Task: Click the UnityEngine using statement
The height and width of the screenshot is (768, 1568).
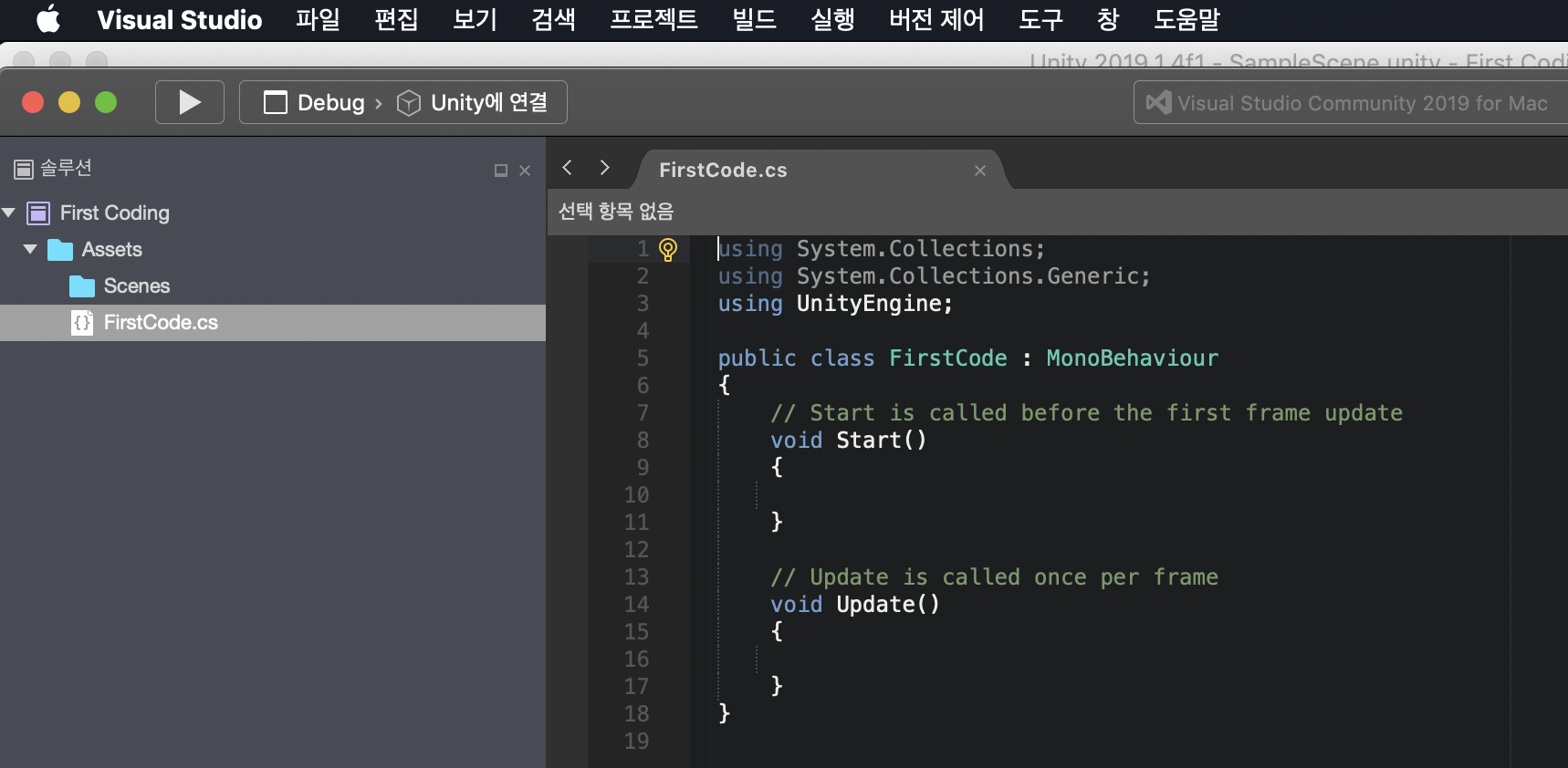Action: (x=835, y=304)
